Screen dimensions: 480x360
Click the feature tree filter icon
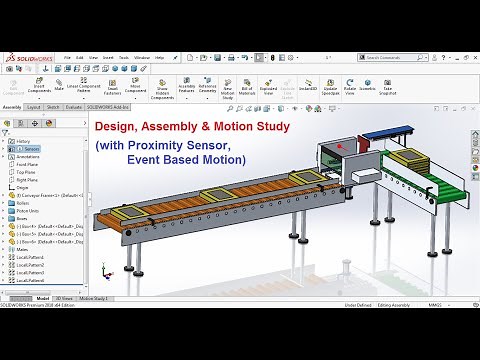coord(4,133)
